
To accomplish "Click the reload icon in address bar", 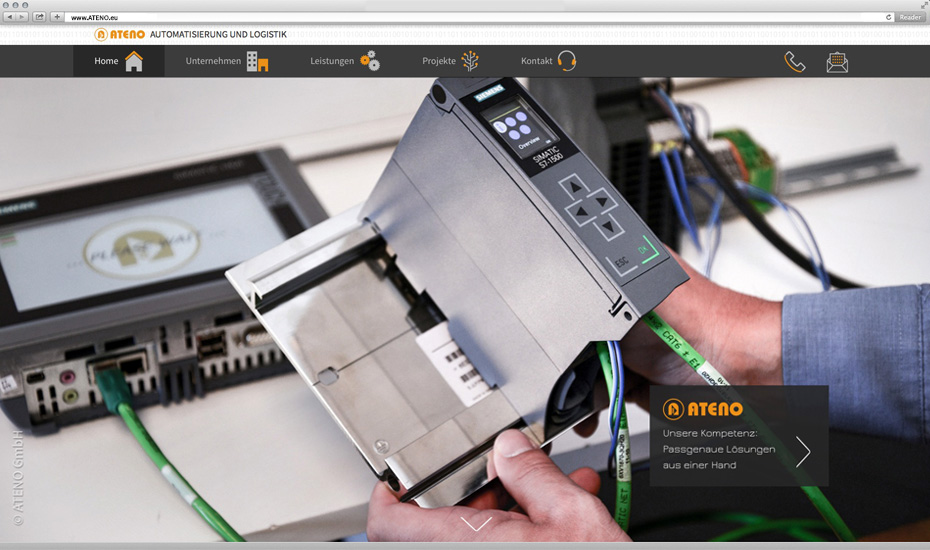I will coord(888,17).
